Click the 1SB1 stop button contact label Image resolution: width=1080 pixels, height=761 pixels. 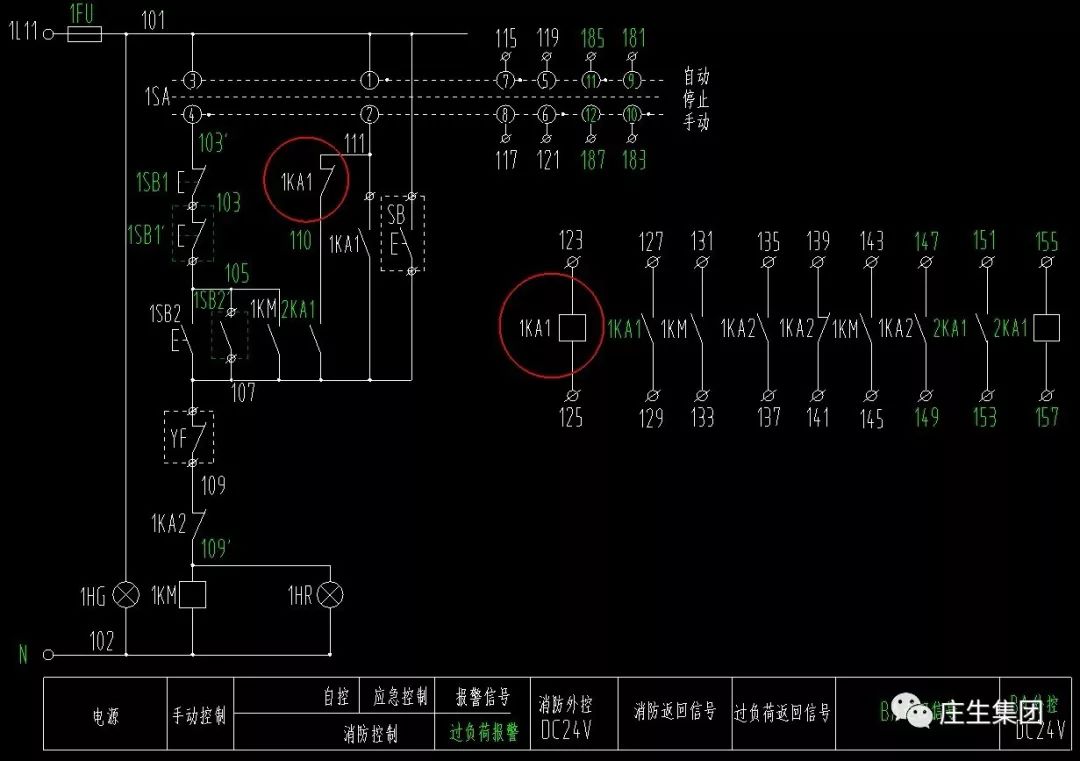click(x=152, y=183)
